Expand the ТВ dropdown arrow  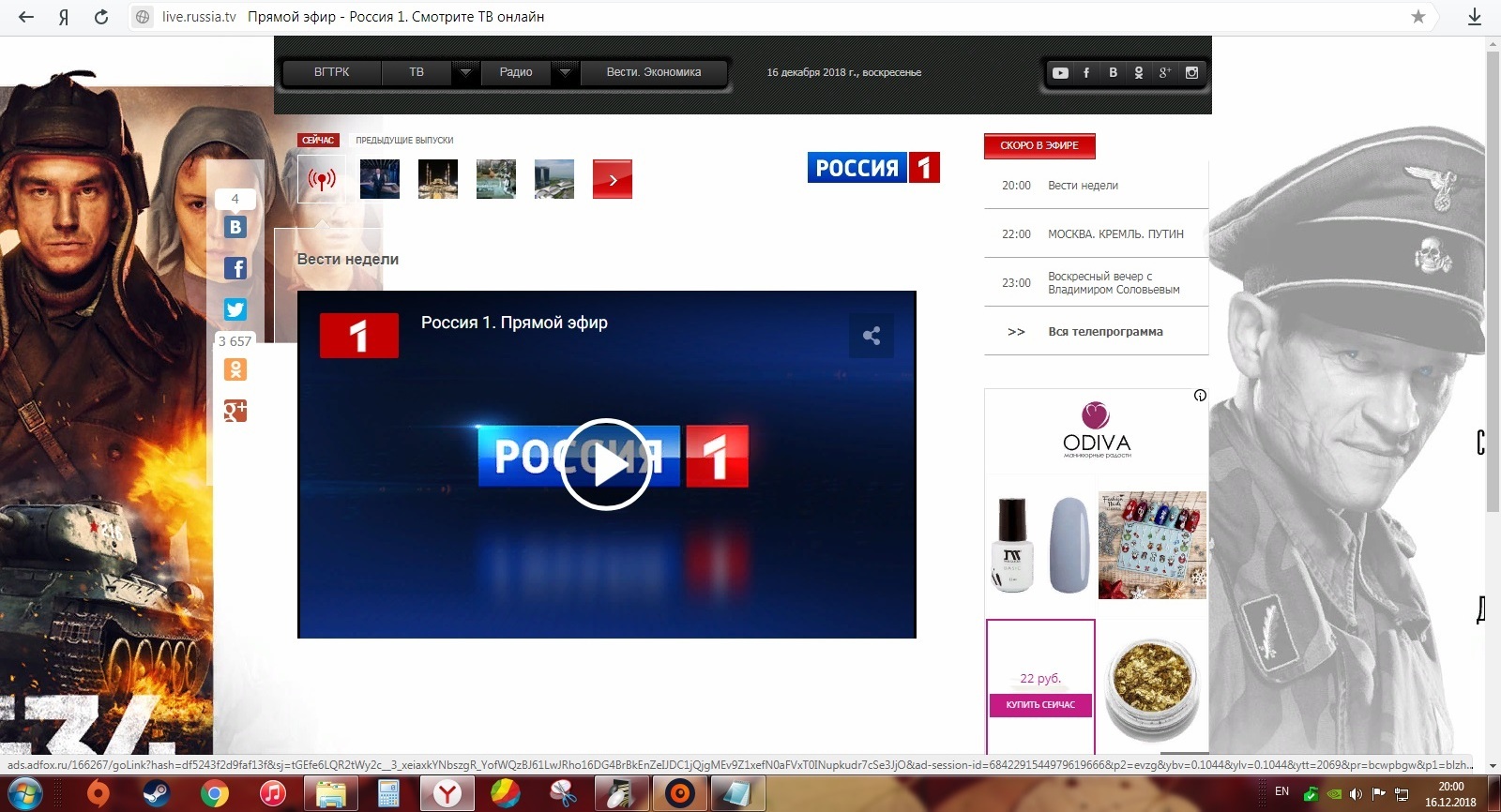[465, 72]
